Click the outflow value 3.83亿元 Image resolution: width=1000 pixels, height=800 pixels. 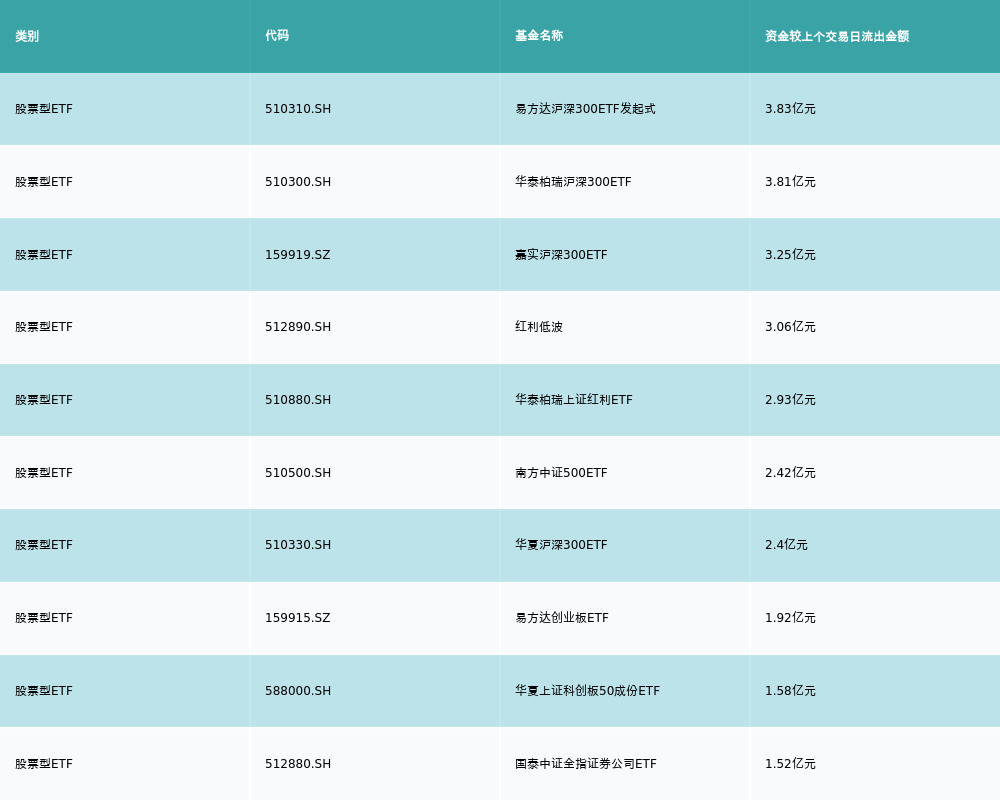click(x=790, y=109)
